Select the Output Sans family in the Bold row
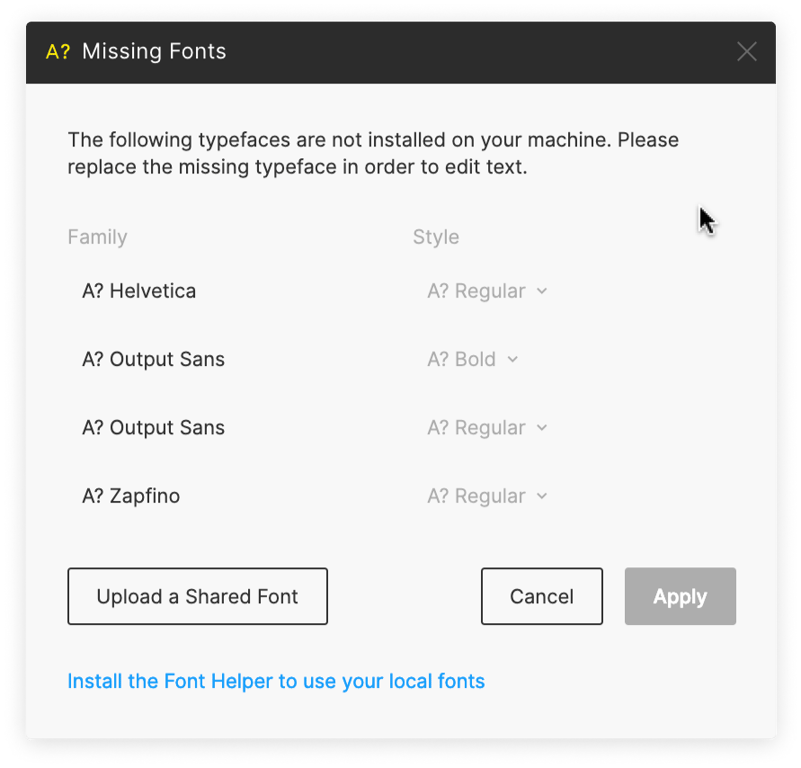 167,360
